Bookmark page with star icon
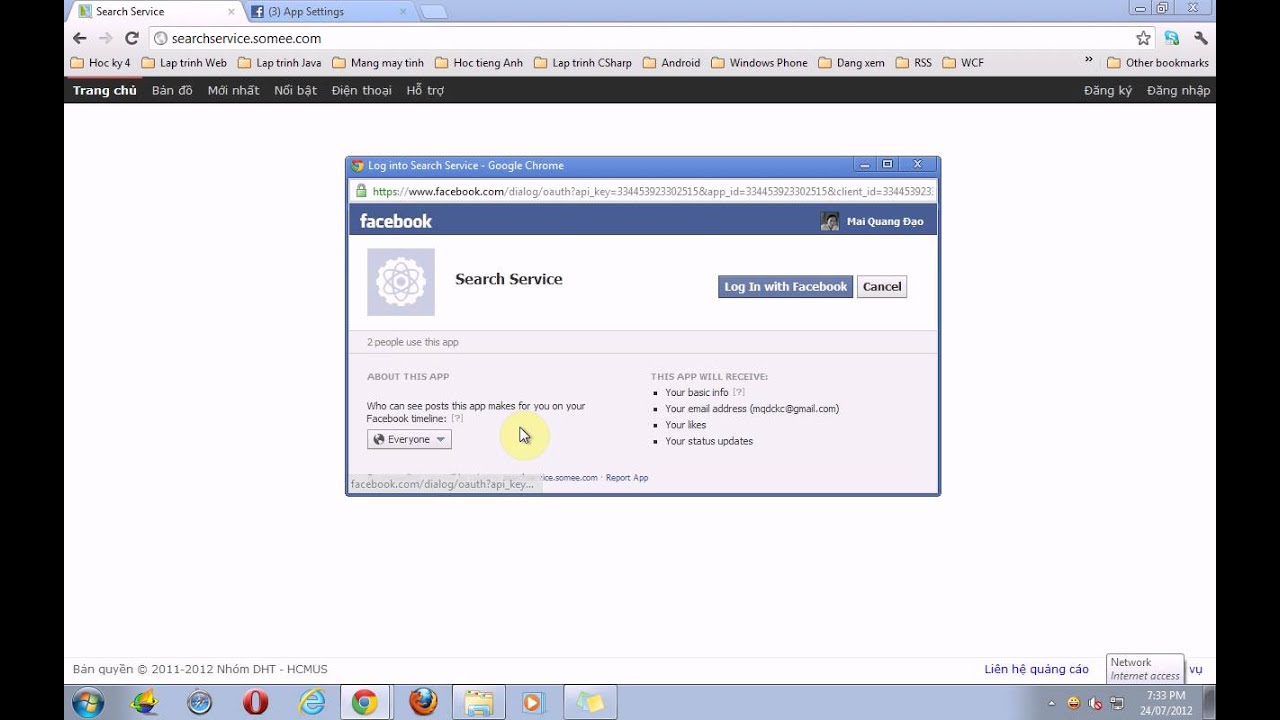Viewport: 1280px width, 720px height. point(1143,38)
